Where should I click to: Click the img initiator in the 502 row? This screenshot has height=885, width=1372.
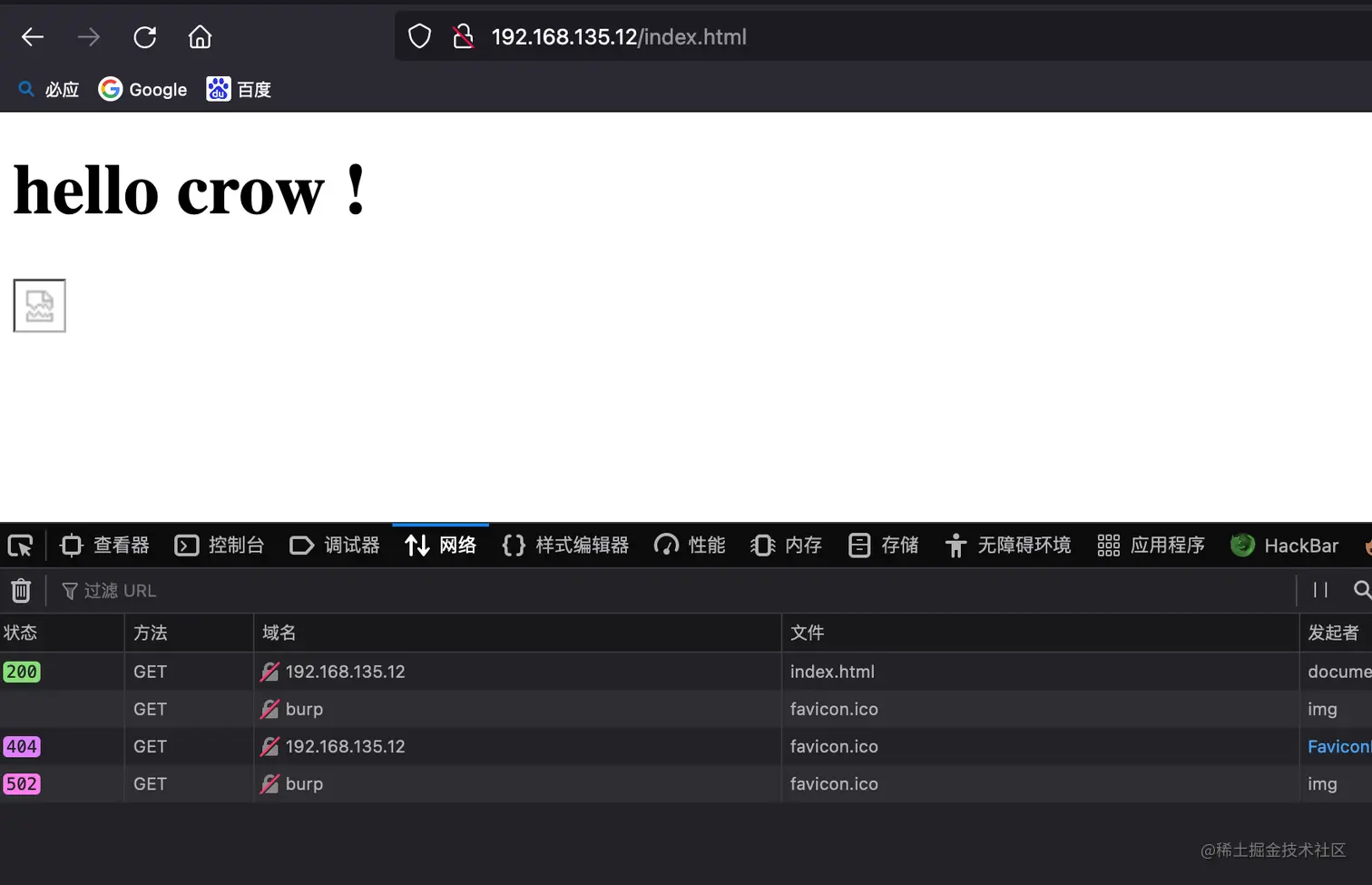1322,783
